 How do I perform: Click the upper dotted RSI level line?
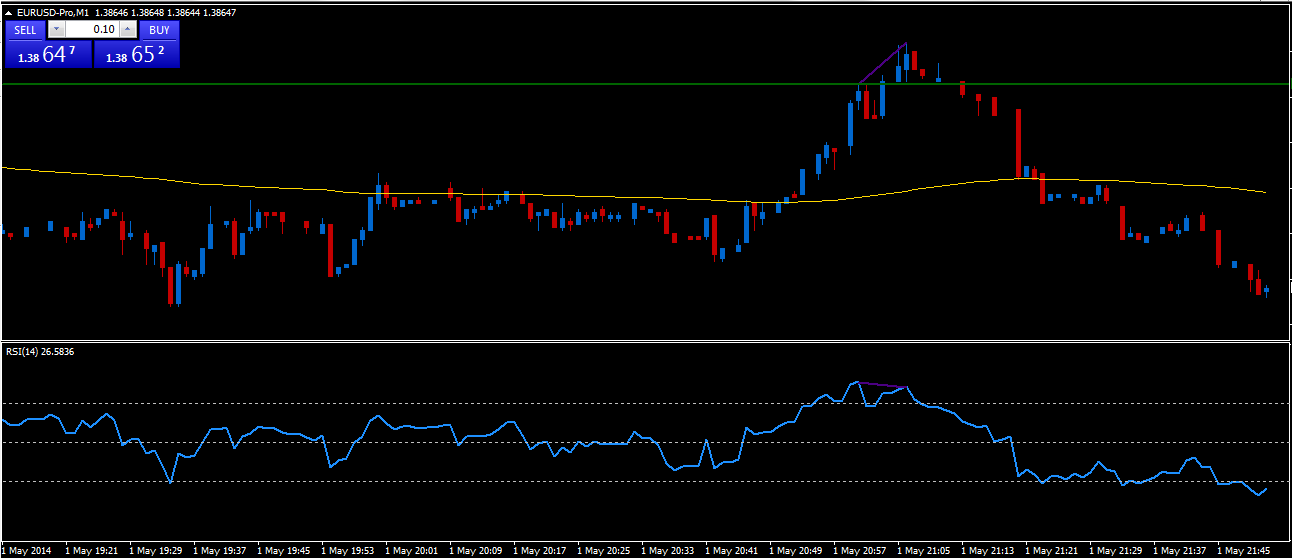coord(300,403)
